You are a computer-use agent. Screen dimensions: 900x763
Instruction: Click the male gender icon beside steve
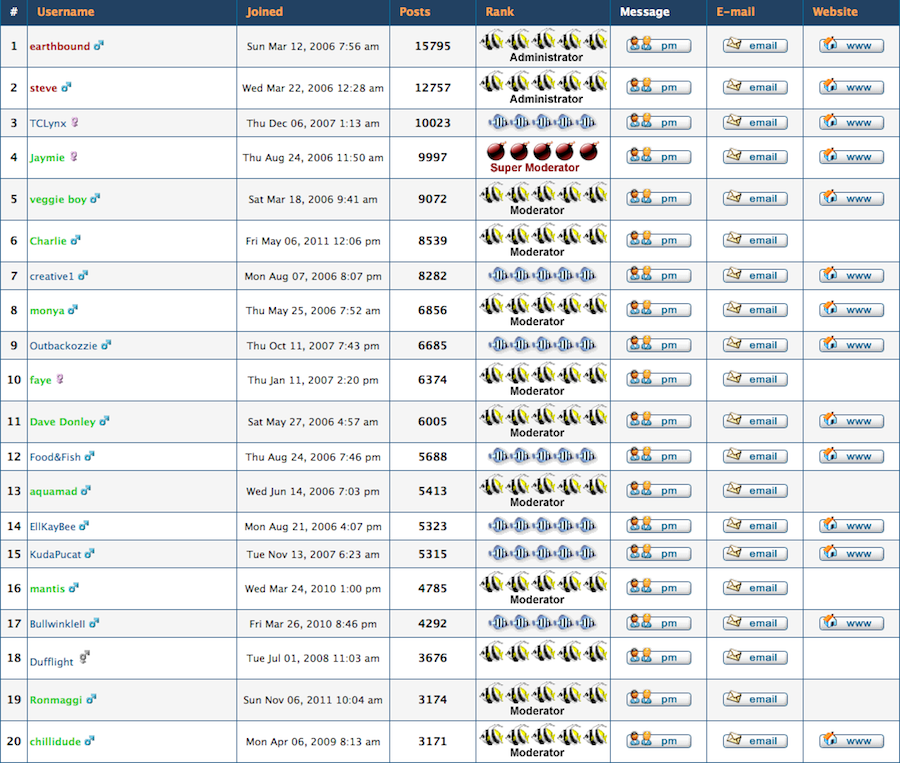(x=67, y=87)
